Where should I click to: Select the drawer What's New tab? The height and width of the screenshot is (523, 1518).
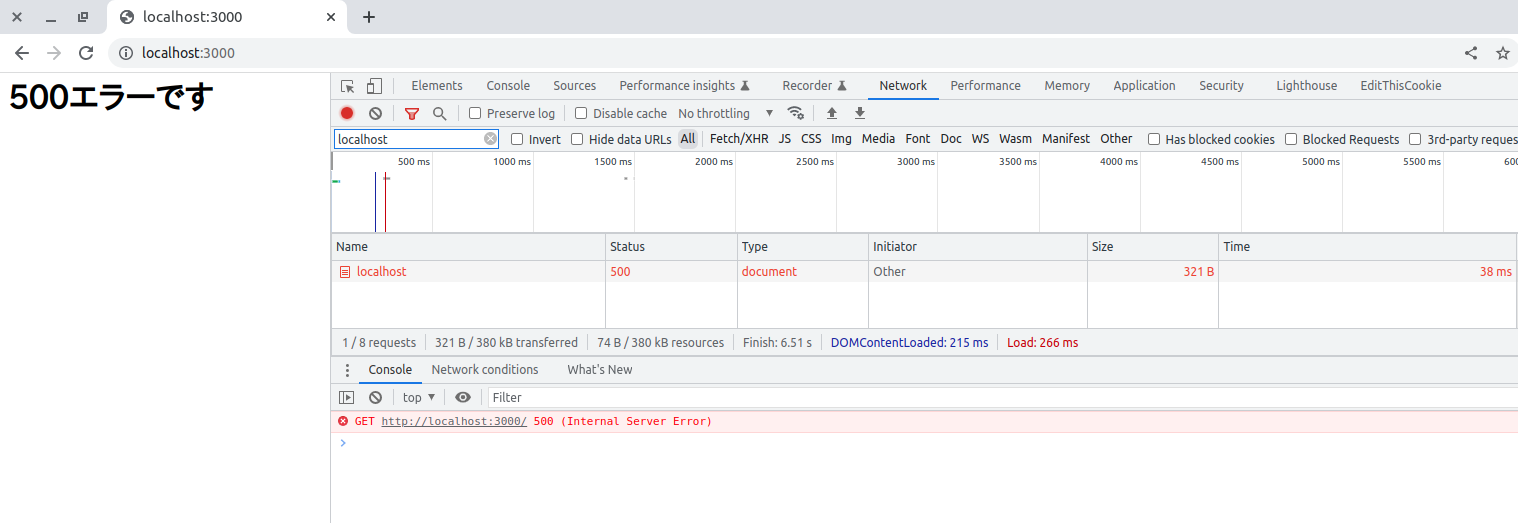click(x=600, y=370)
